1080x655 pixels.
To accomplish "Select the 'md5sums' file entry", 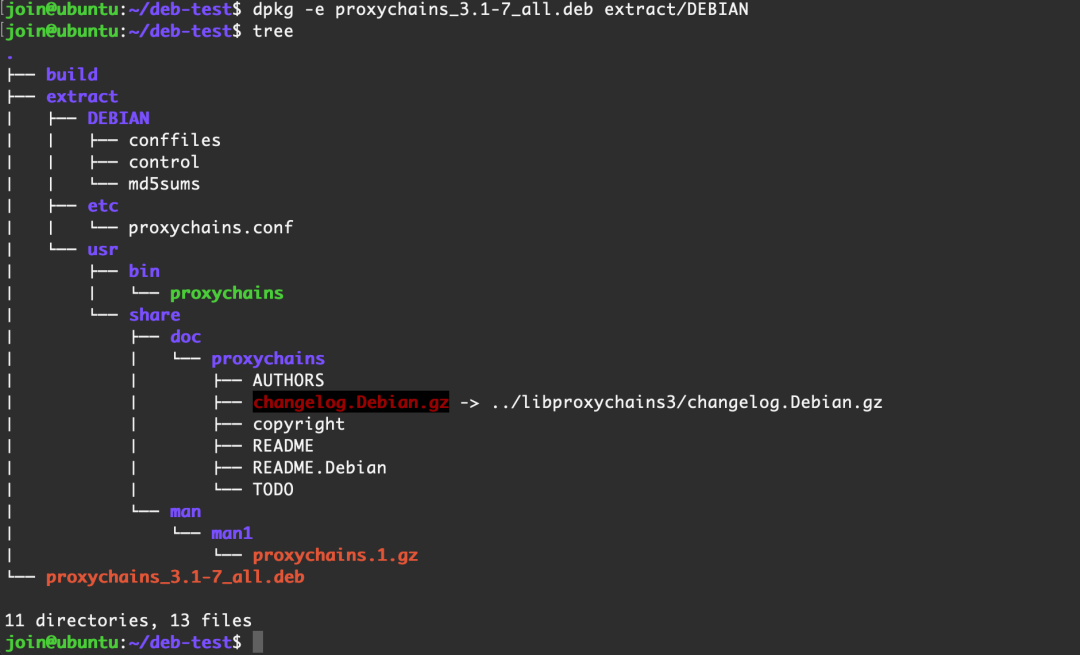I will 164,184.
